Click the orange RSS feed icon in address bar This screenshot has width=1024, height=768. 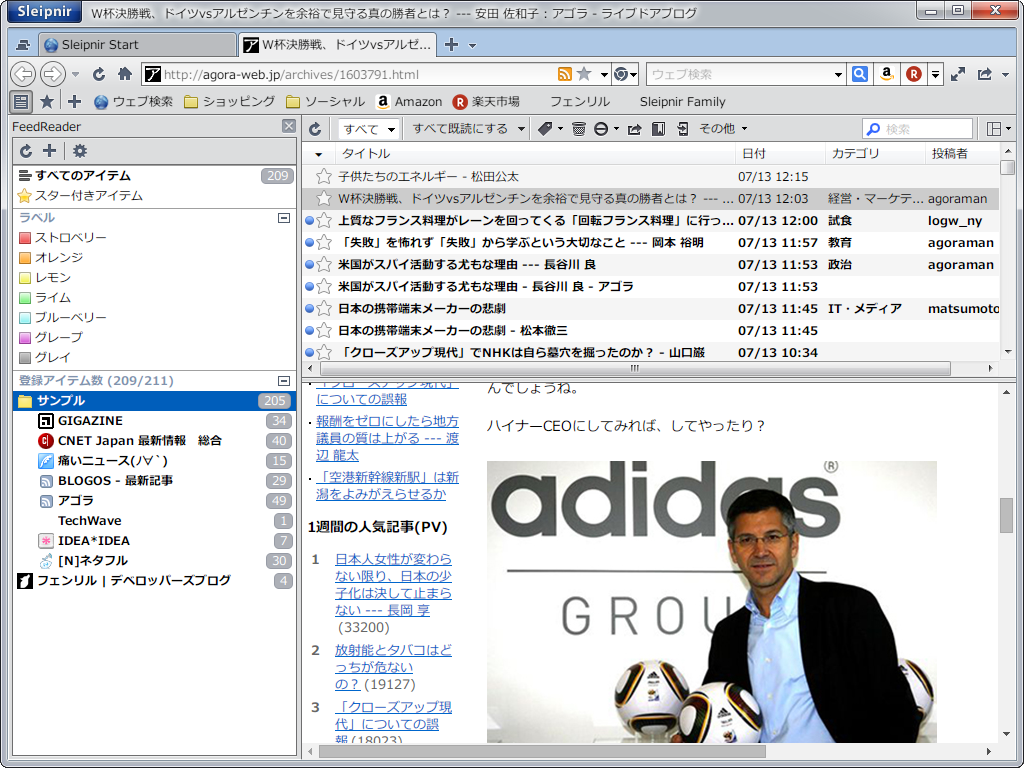(565, 74)
